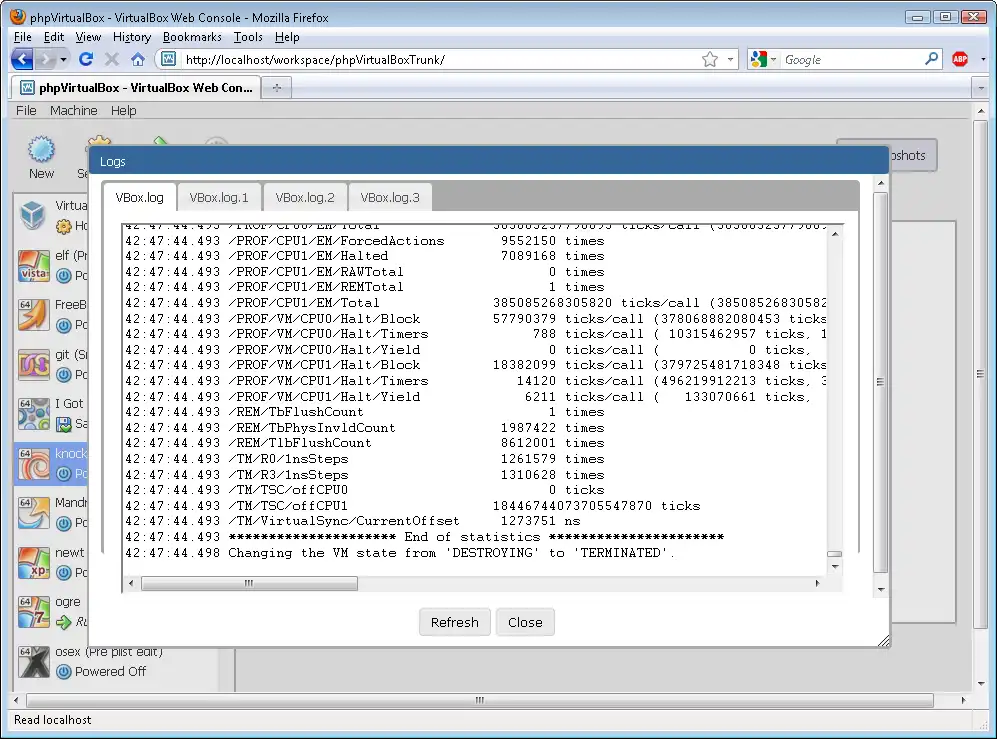
Task: Select the elf Vista VM icon
Action: 34,265
